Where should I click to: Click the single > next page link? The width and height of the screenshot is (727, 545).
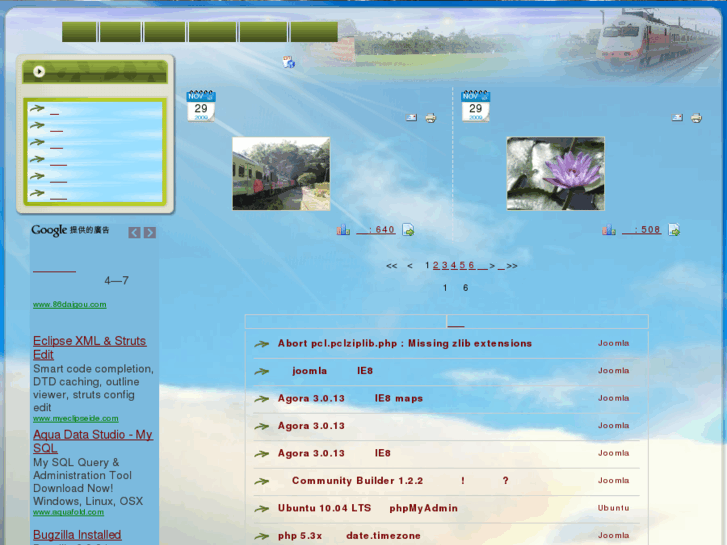491,266
